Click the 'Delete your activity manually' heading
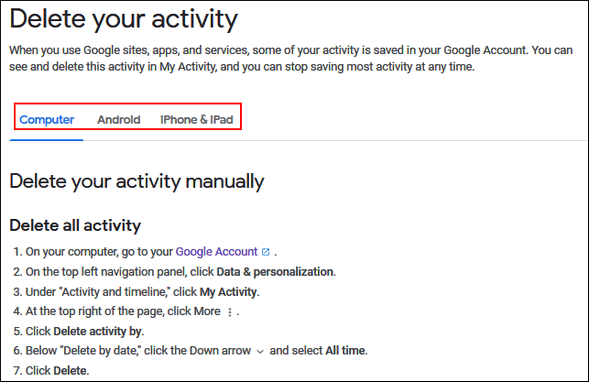Screen dimensions: 589x382 [137, 182]
